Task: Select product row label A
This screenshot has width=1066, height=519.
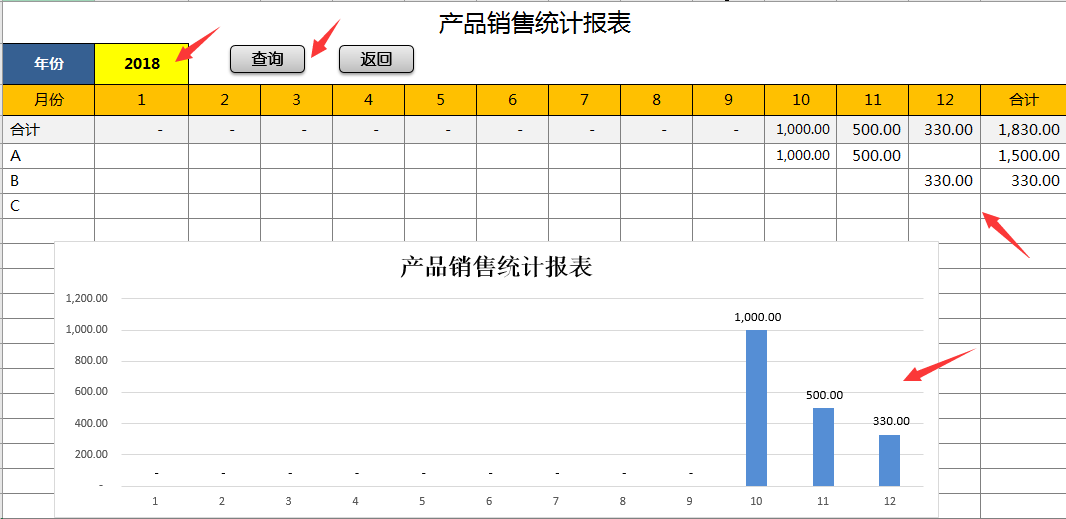Action: tap(48, 156)
